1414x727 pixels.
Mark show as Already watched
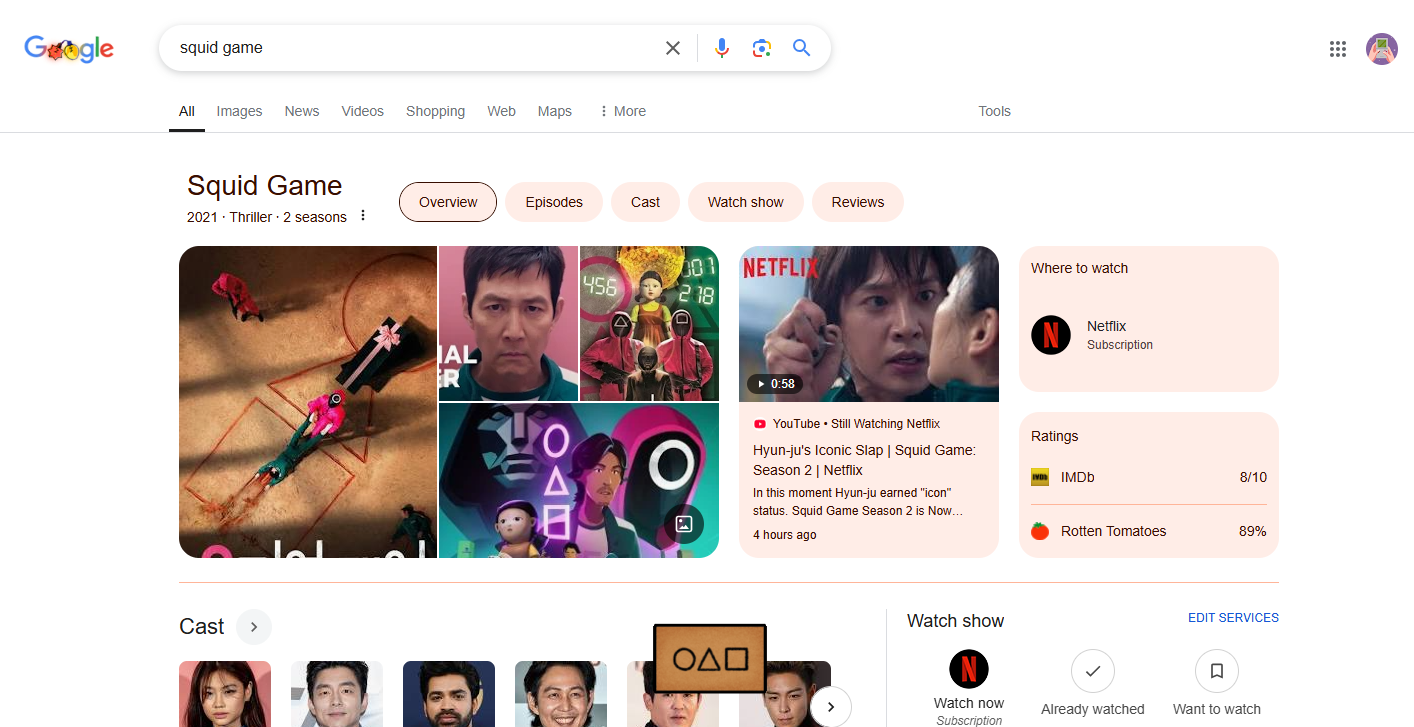coord(1092,671)
